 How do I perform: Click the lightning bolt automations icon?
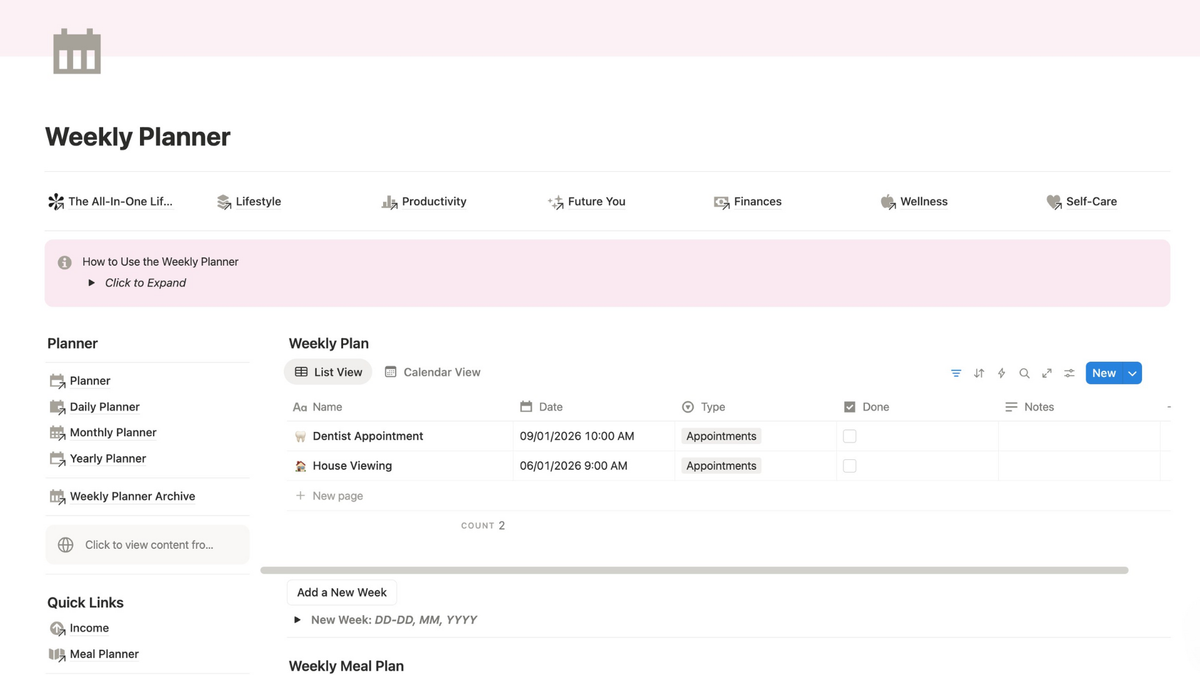(1001, 373)
